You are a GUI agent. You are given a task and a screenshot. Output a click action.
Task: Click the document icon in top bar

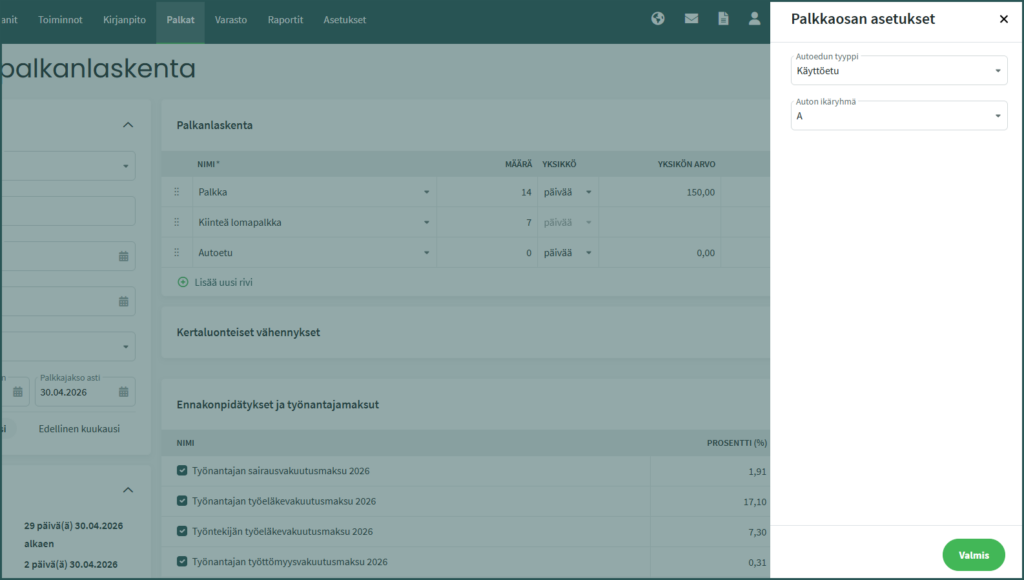click(x=723, y=19)
